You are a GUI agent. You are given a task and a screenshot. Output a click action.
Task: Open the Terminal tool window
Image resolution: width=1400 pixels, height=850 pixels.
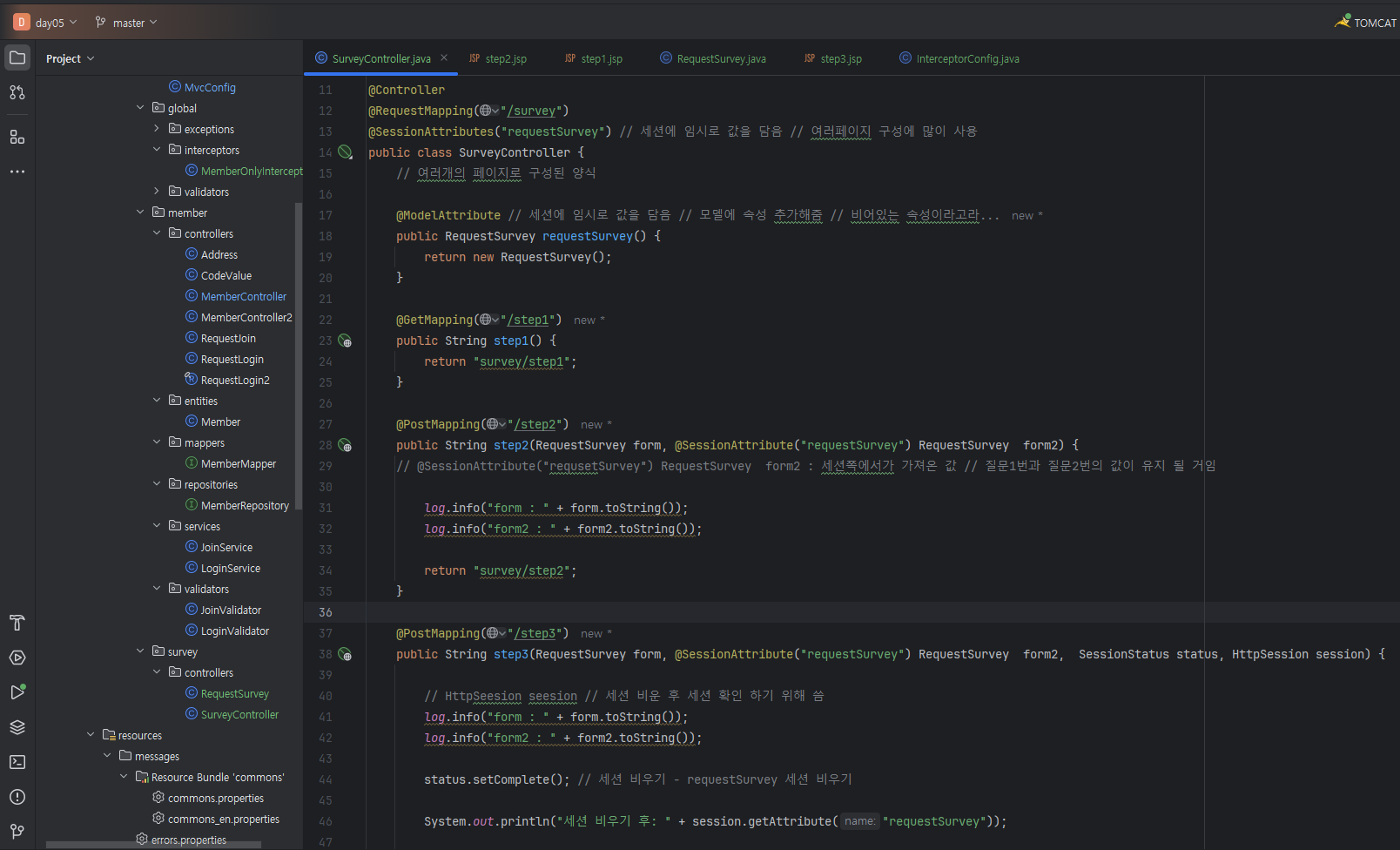17,762
